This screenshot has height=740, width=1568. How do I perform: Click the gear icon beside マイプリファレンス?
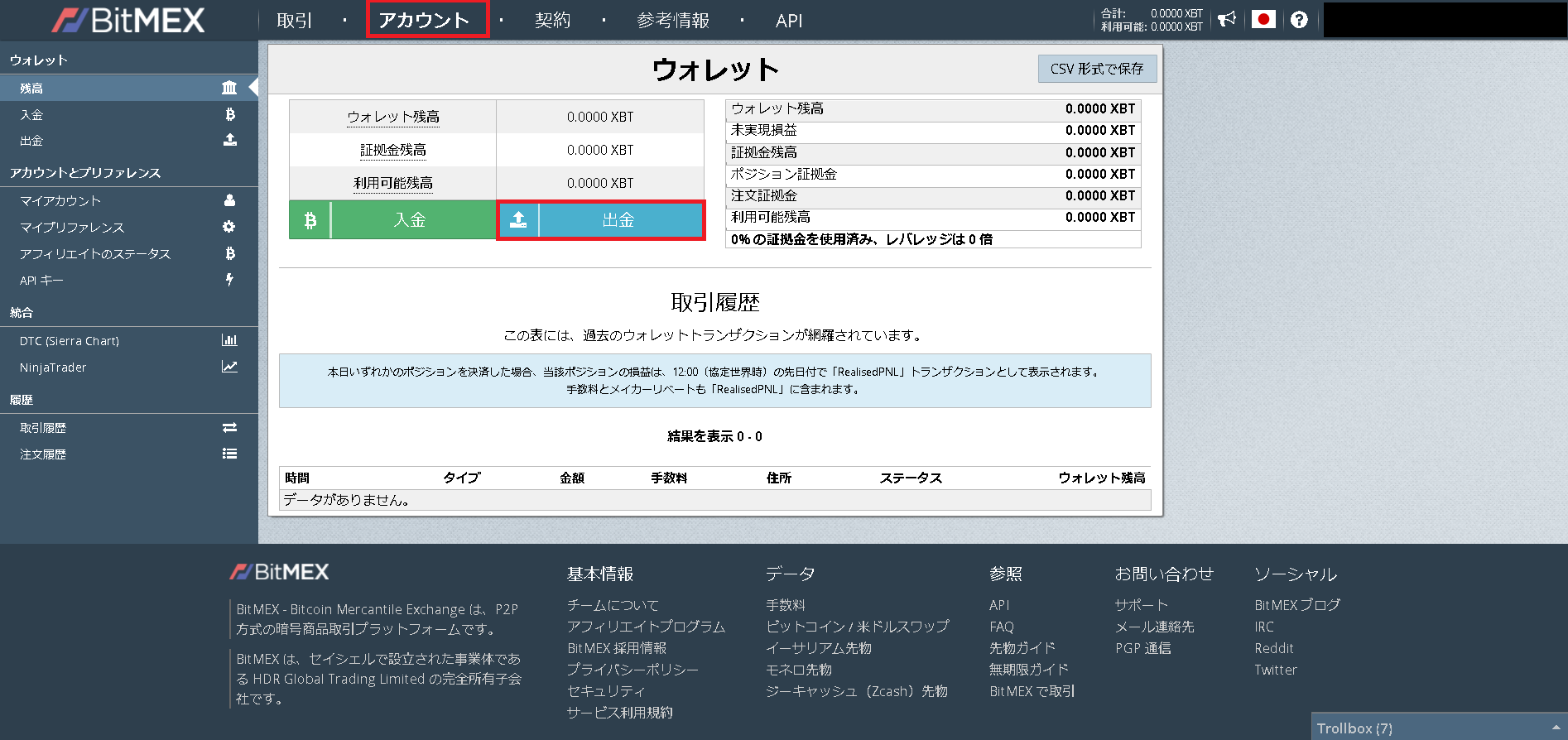pyautogui.click(x=229, y=227)
